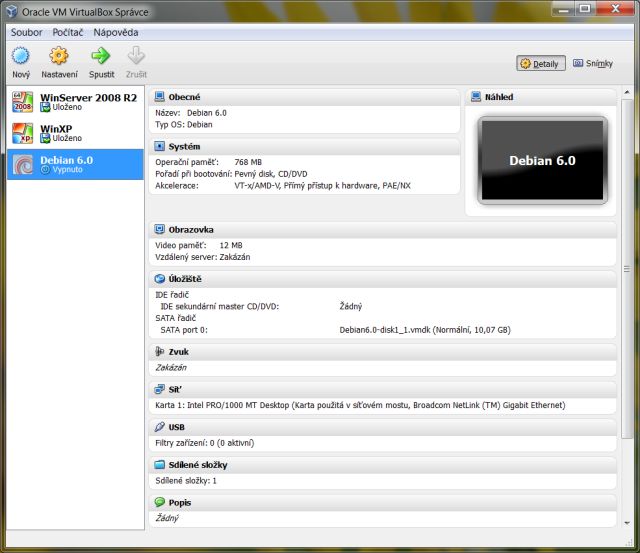
Task: Click the 12 MB video memory value
Action: click(x=231, y=245)
